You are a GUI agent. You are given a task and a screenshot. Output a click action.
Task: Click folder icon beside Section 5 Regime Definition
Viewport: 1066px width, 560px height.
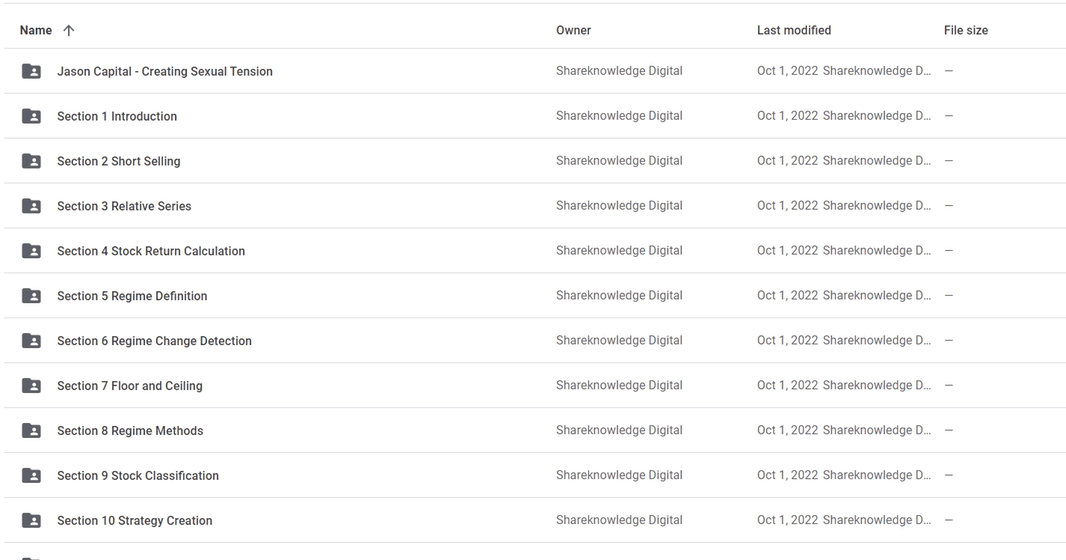(31, 296)
